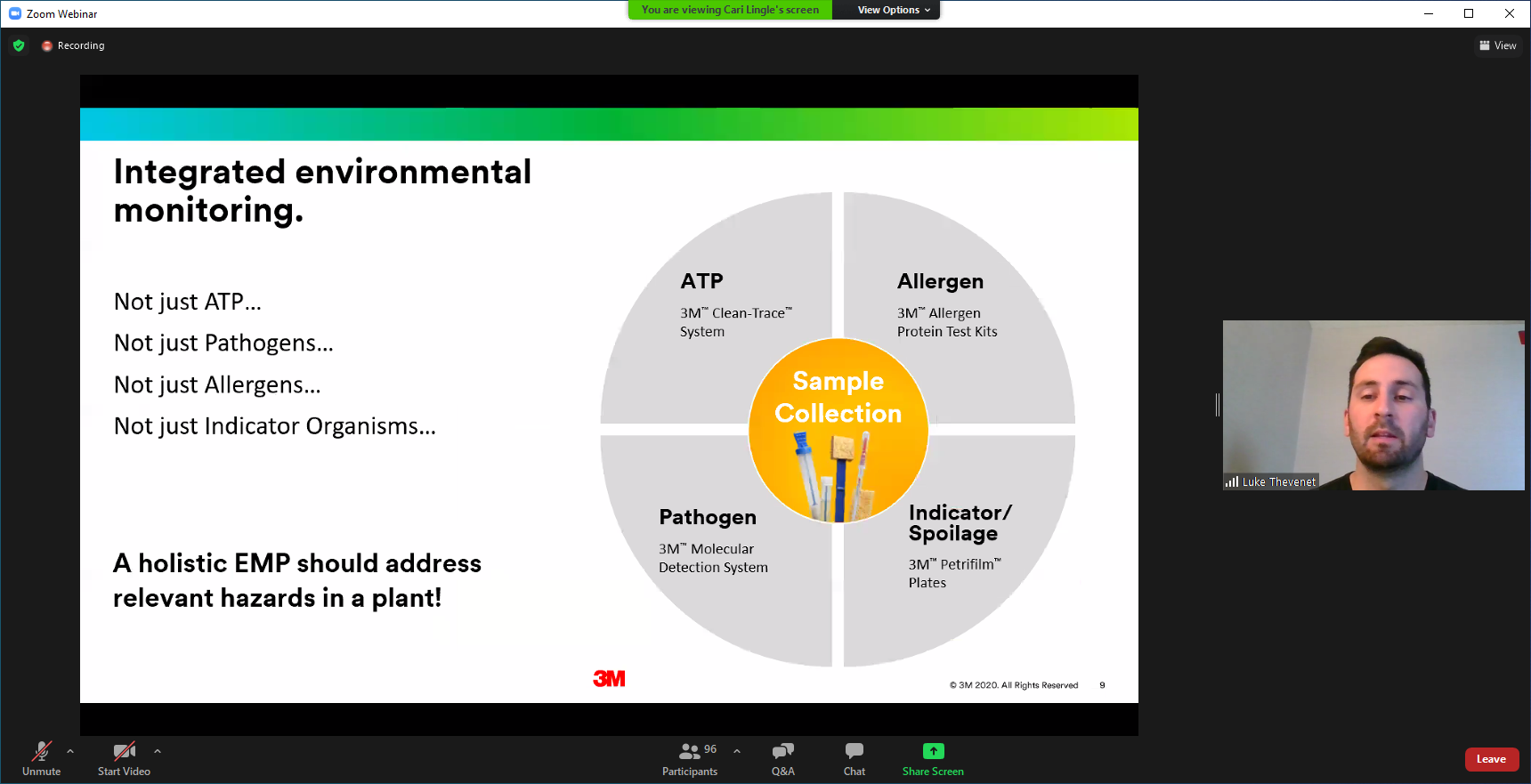The width and height of the screenshot is (1531, 784).
Task: Click the video panel divider handle
Action: (1217, 405)
